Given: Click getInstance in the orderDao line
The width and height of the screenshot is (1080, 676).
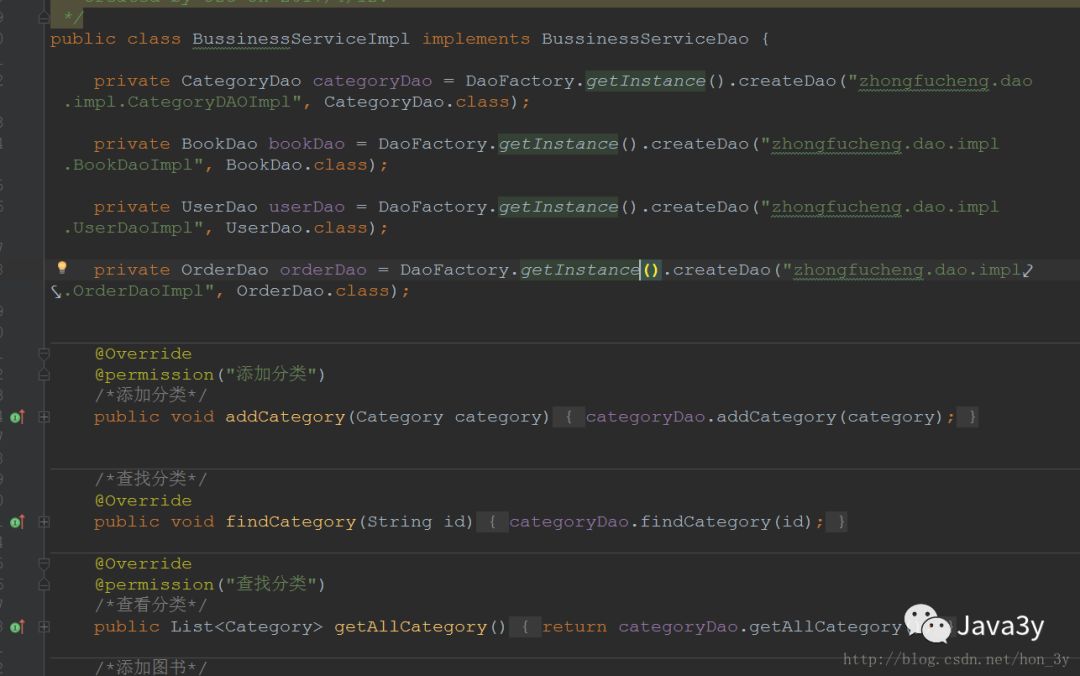Looking at the screenshot, I should point(580,270).
